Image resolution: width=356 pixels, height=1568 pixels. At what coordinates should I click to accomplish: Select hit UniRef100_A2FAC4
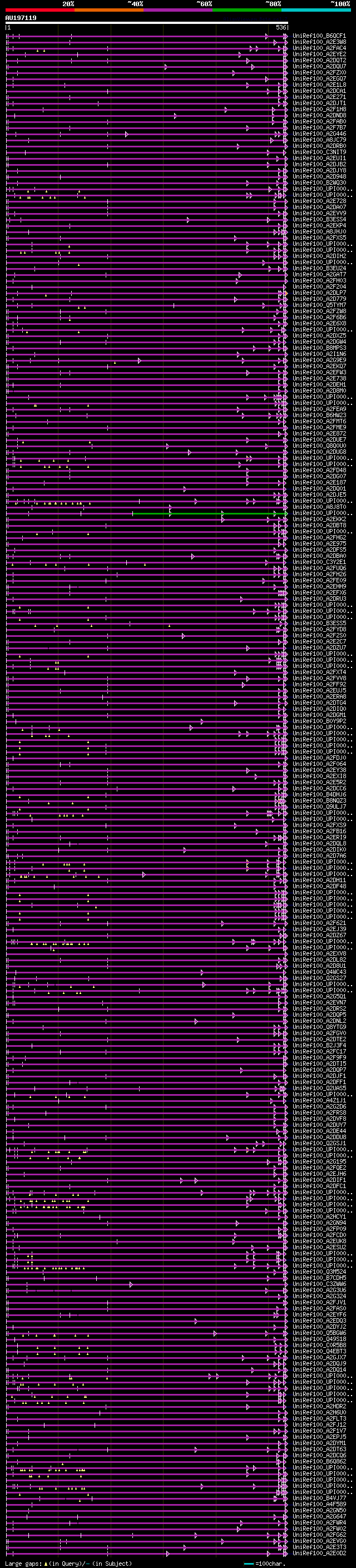(319, 48)
